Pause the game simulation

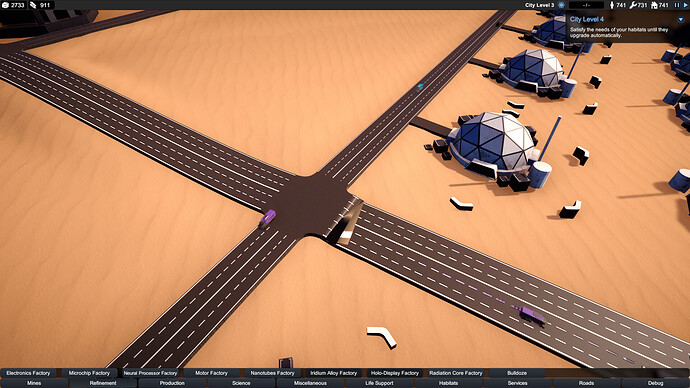tap(677, 5)
